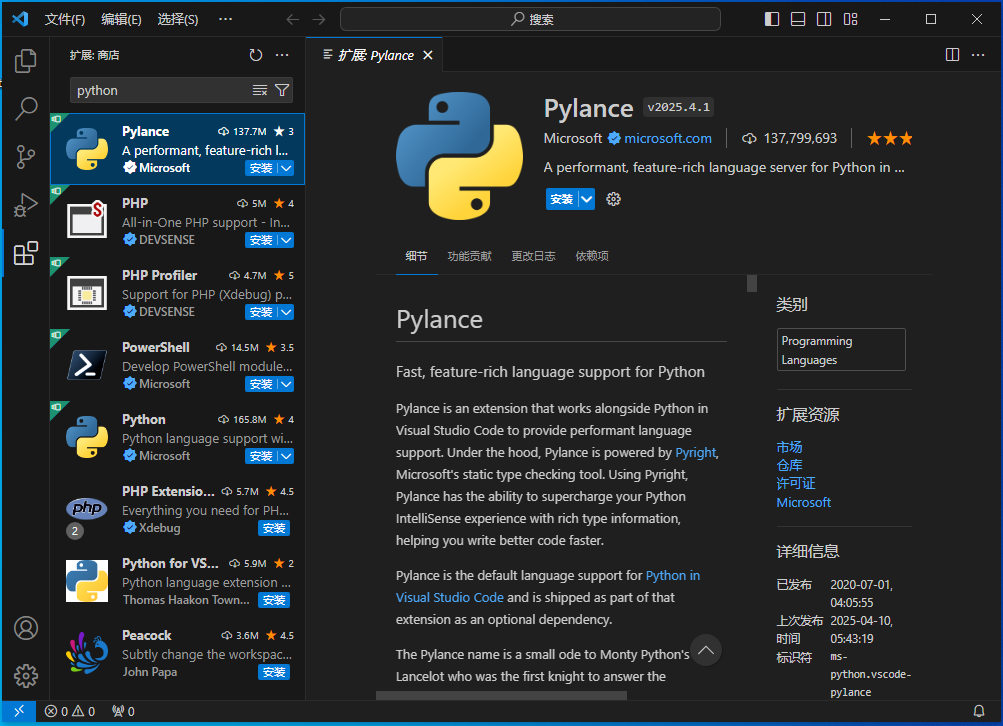Open the Manage gear in activity bar

pyautogui.click(x=26, y=676)
